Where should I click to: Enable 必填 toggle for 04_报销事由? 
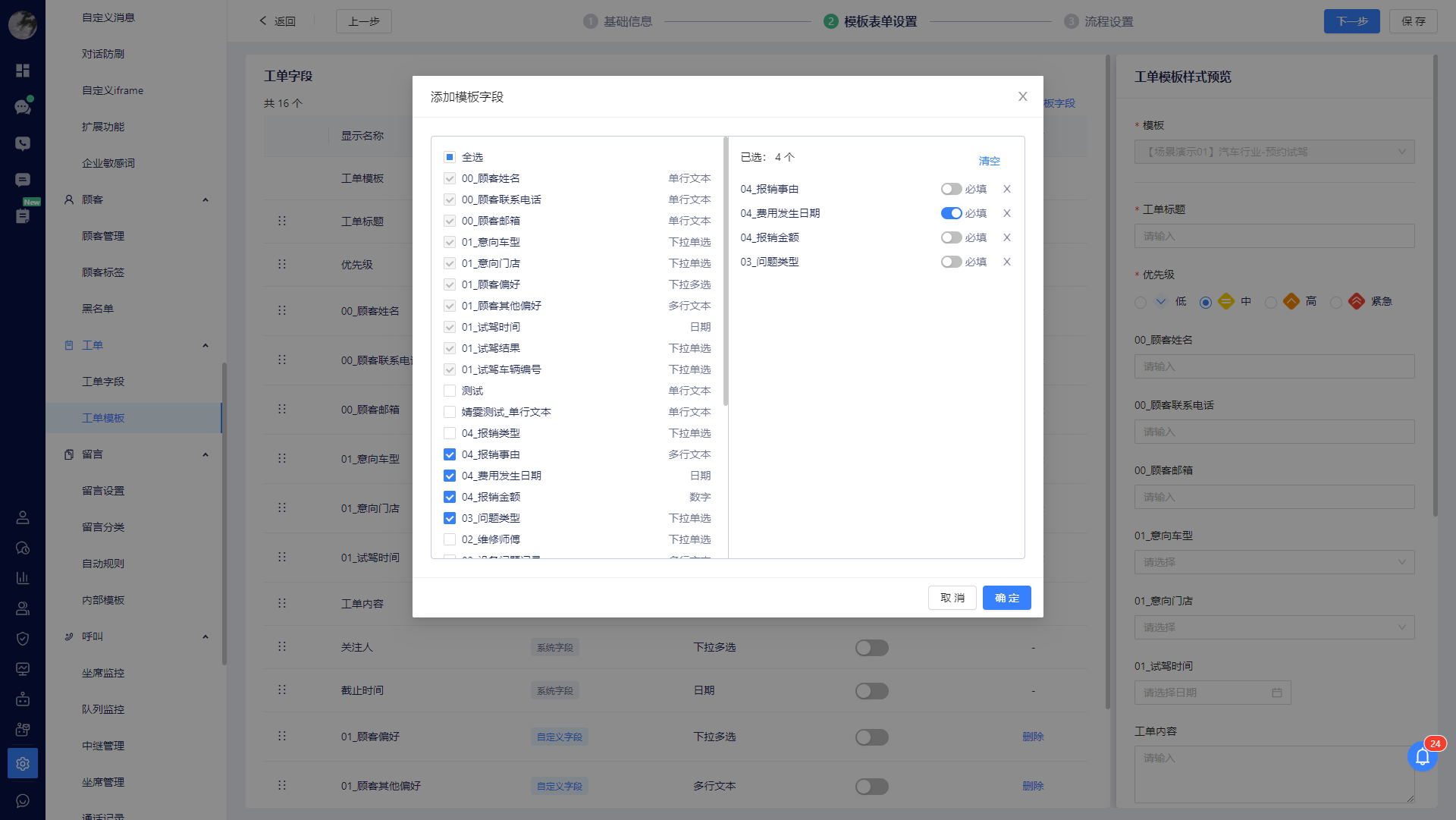coord(951,189)
